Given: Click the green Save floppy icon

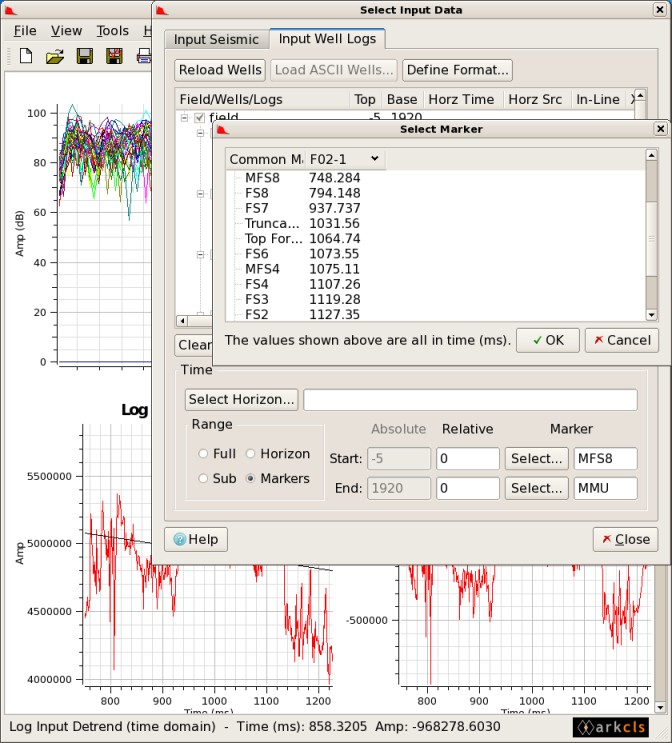Looking at the screenshot, I should [84, 56].
